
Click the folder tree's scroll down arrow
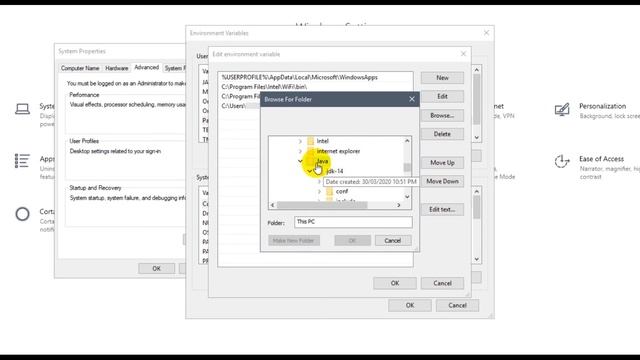(407, 197)
